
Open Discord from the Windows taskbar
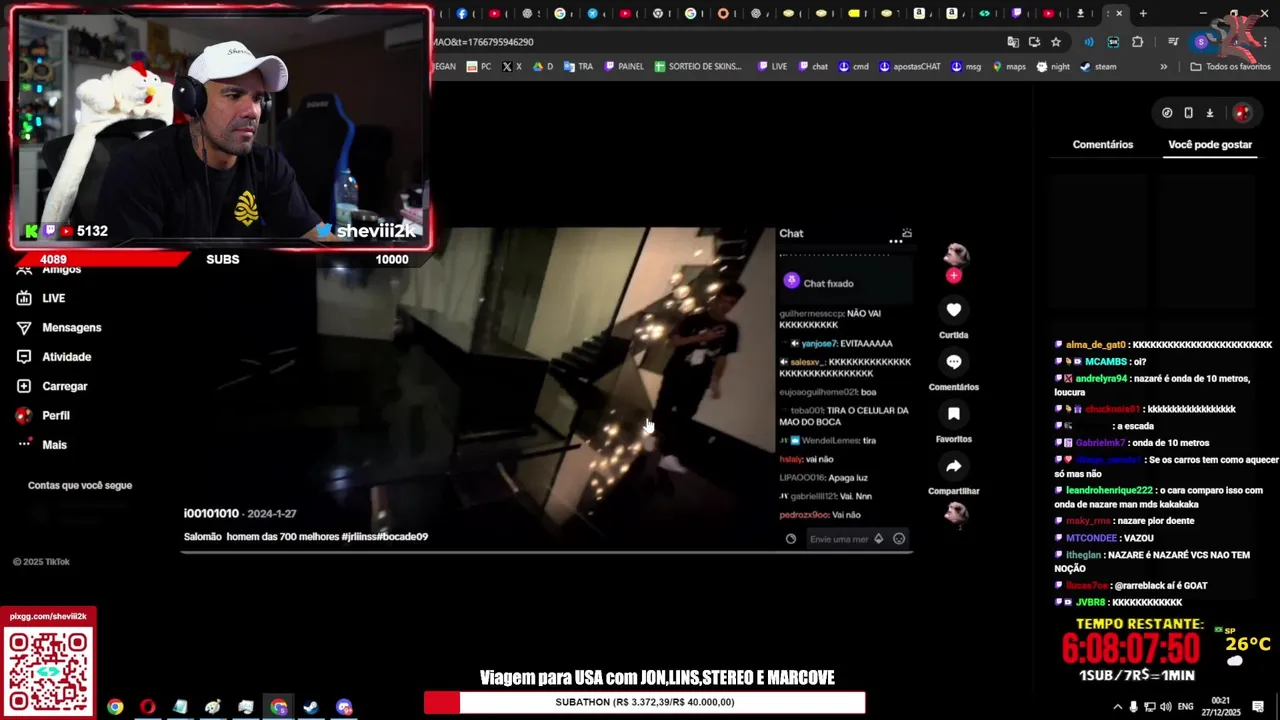tap(344, 707)
